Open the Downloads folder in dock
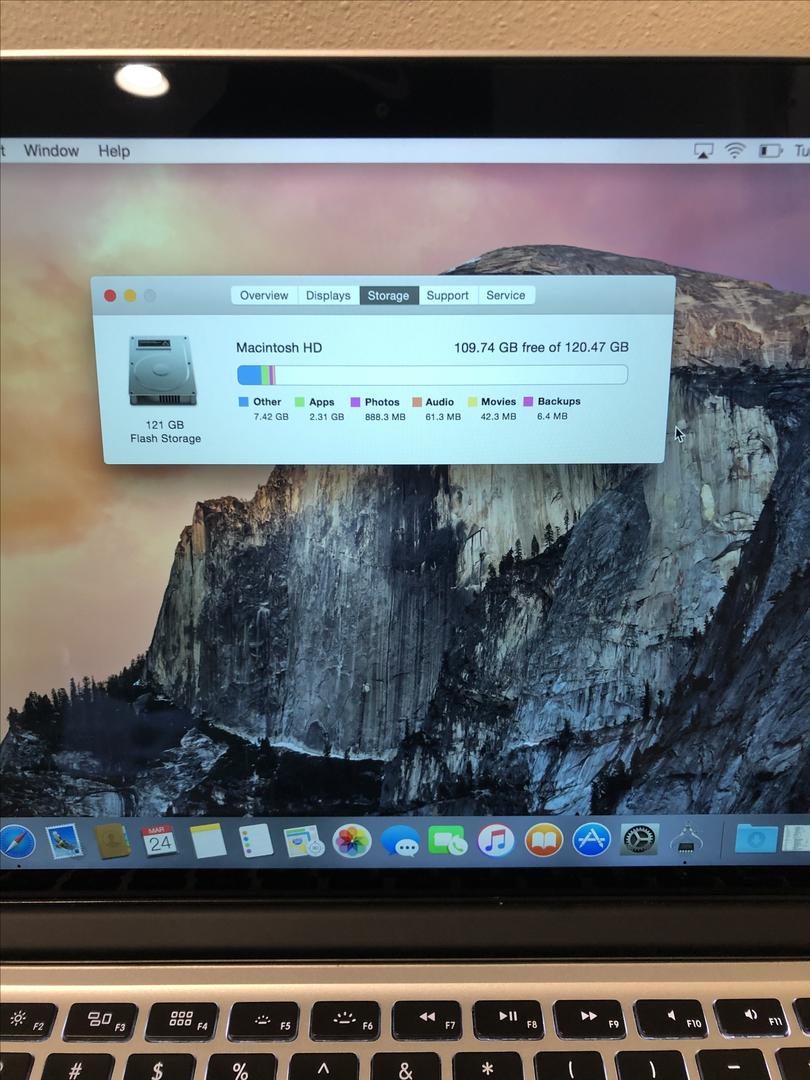 tap(756, 838)
